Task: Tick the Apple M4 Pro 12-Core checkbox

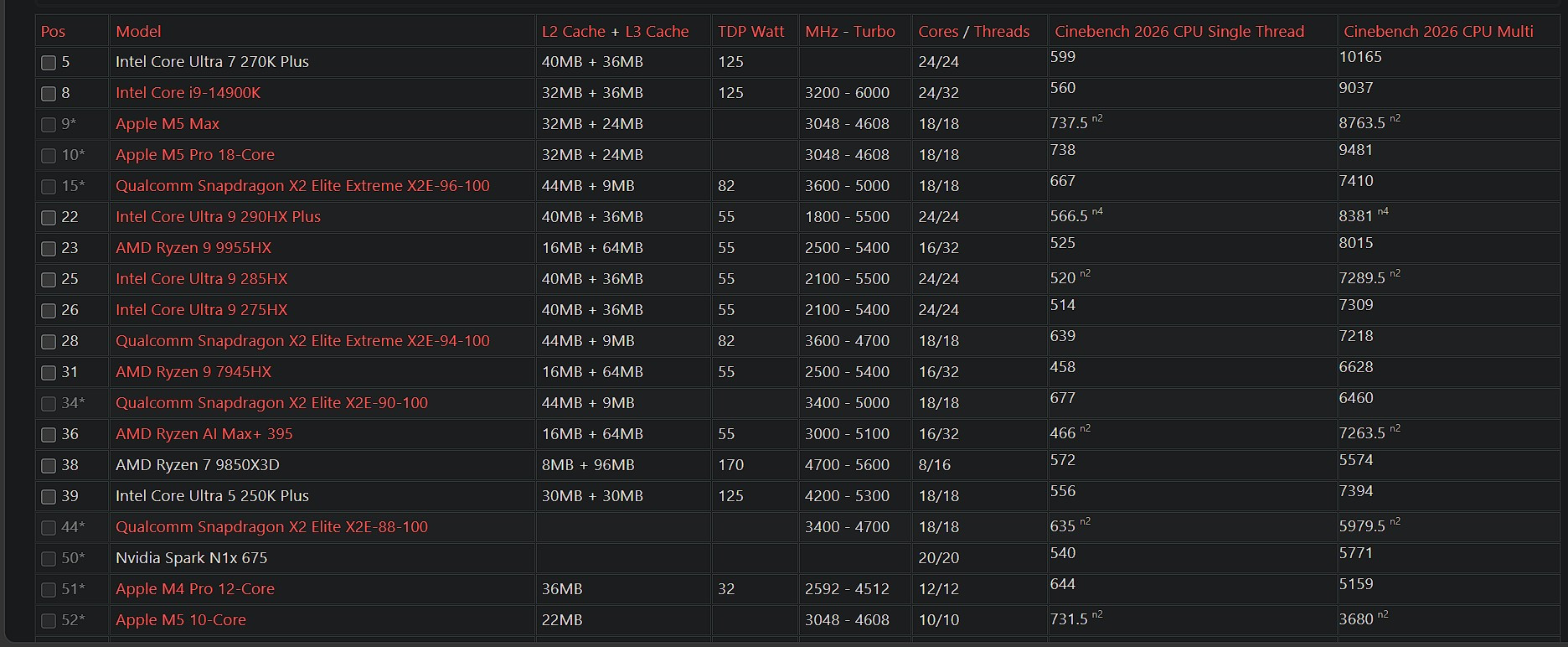Action: [x=49, y=590]
